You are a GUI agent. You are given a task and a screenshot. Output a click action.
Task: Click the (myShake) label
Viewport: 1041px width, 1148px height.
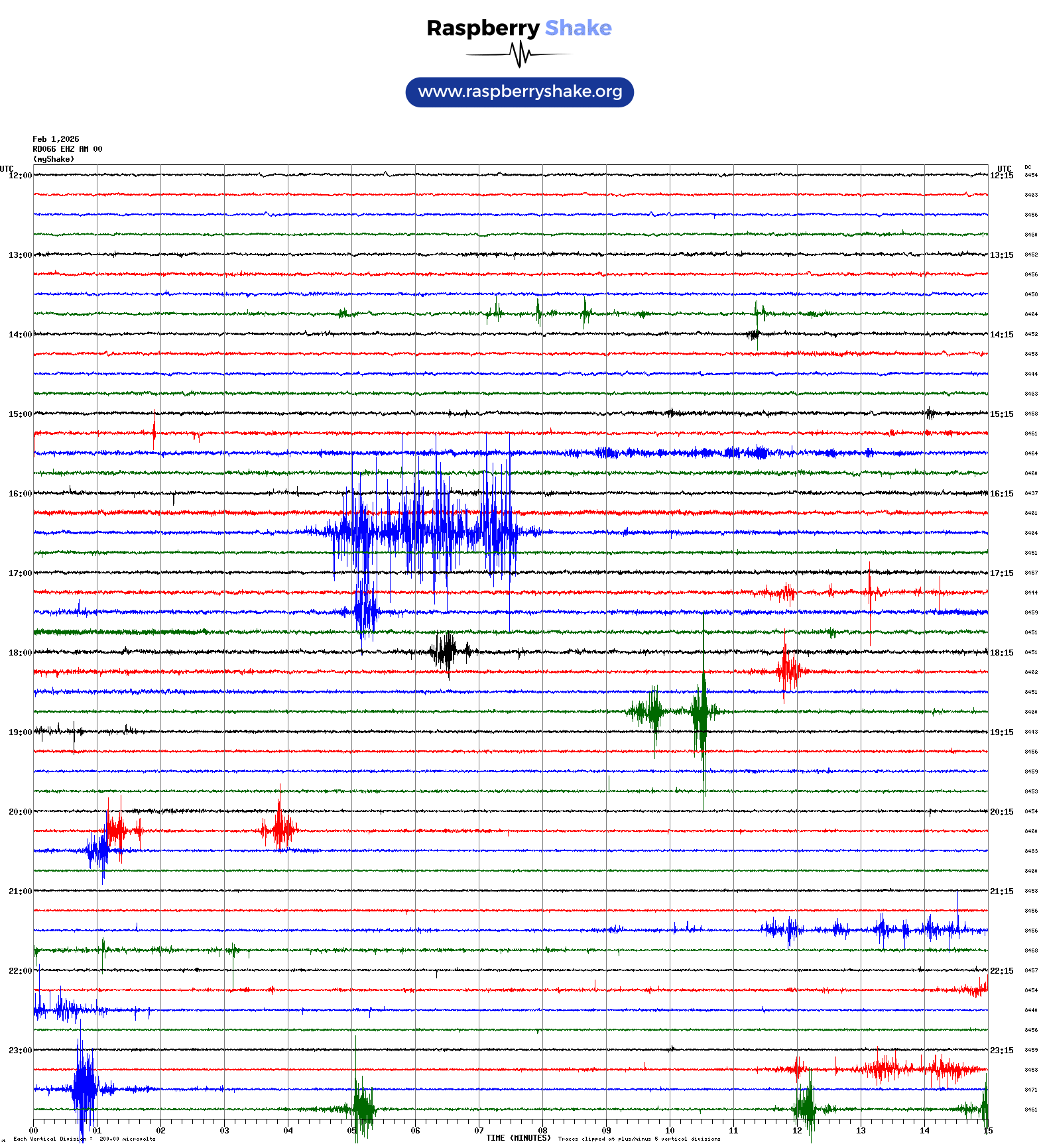pos(53,159)
